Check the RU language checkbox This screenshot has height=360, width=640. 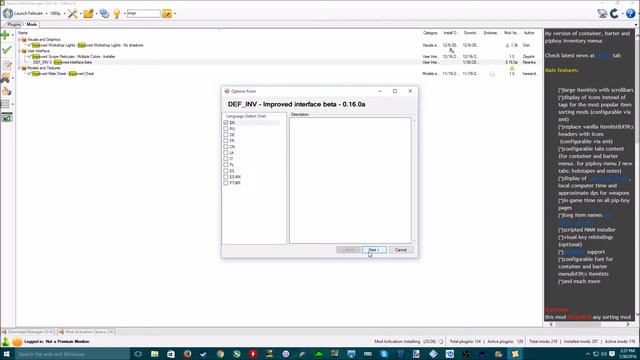pos(226,129)
